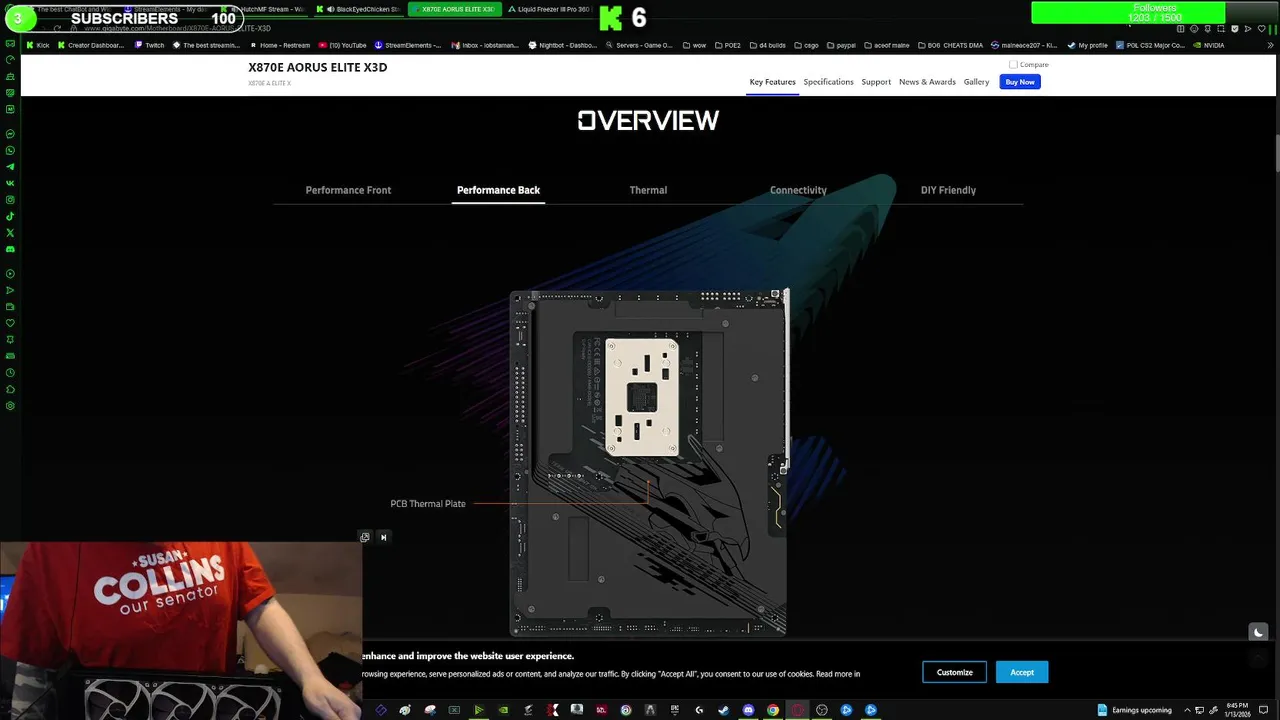Image resolution: width=1280 pixels, height=720 pixels.
Task: Open the Creator Dashboard bookmark
Action: pyautogui.click(x=91, y=45)
